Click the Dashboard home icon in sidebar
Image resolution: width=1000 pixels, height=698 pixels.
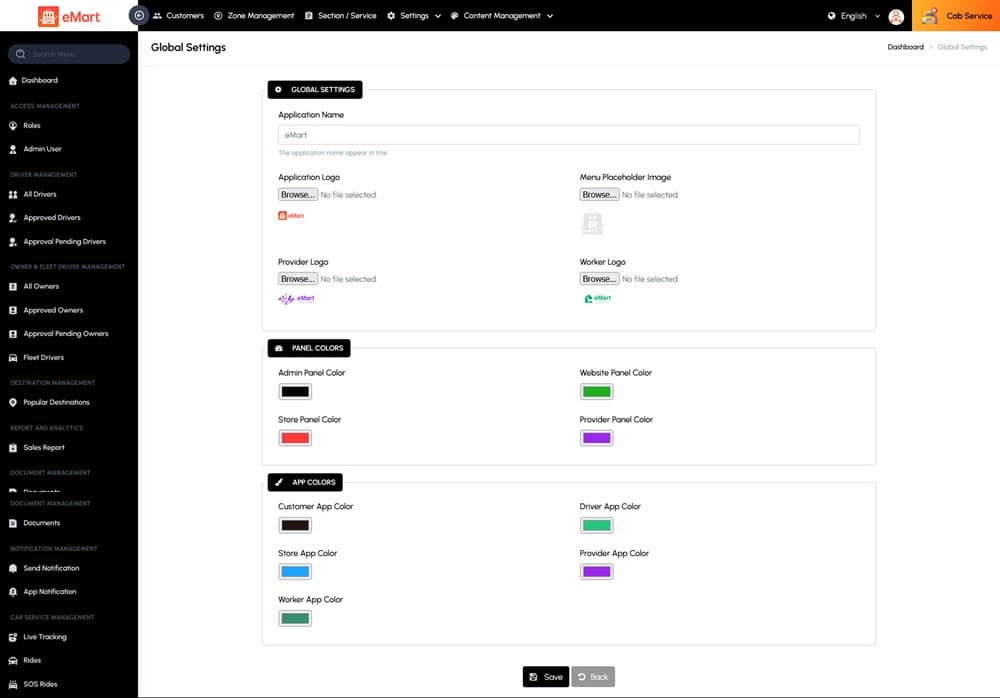click(13, 80)
